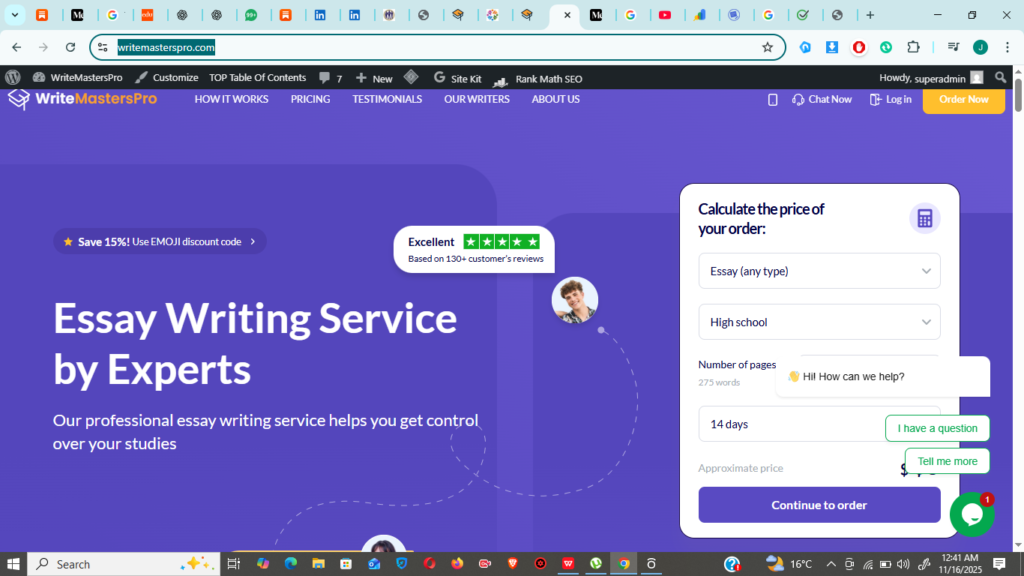This screenshot has width=1024, height=576.
Task: Bookmark this page with the star icon
Action: pos(767,47)
